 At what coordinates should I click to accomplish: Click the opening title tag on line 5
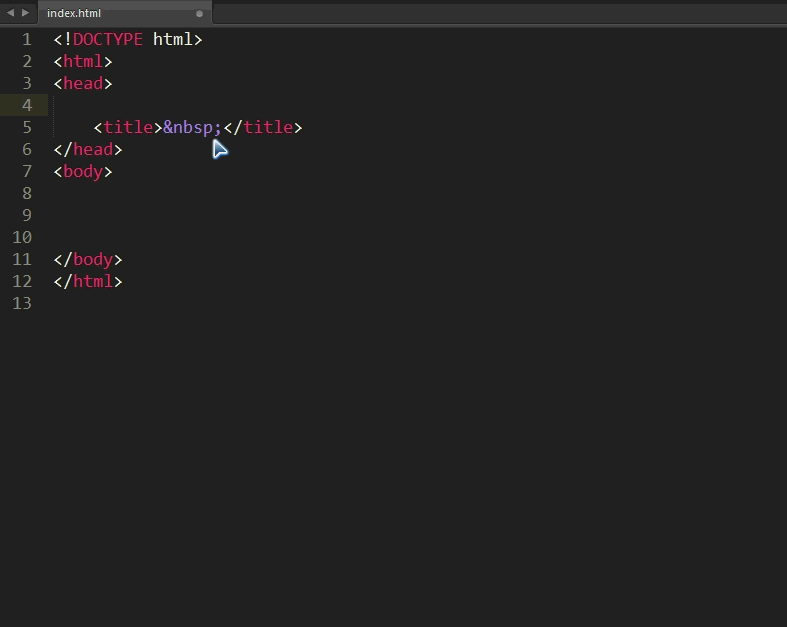coord(127,128)
